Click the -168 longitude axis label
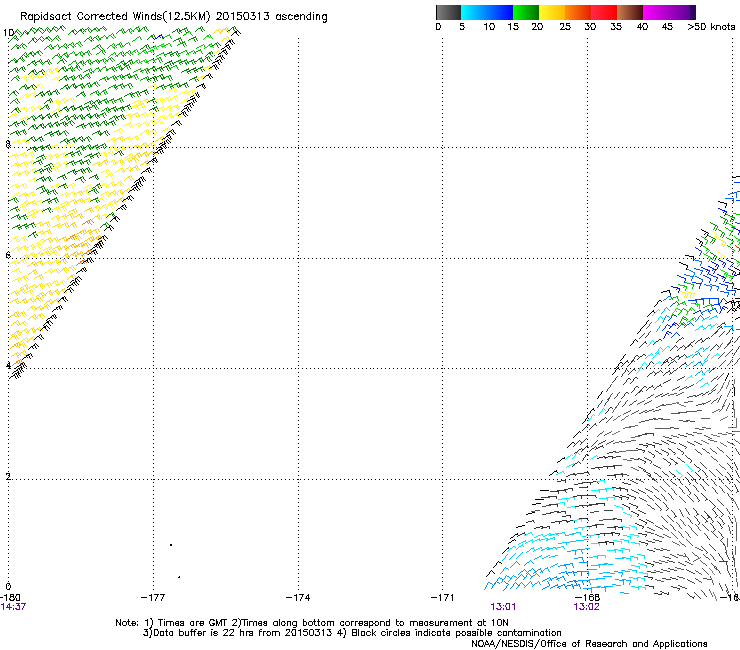740x650 pixels. (588, 598)
